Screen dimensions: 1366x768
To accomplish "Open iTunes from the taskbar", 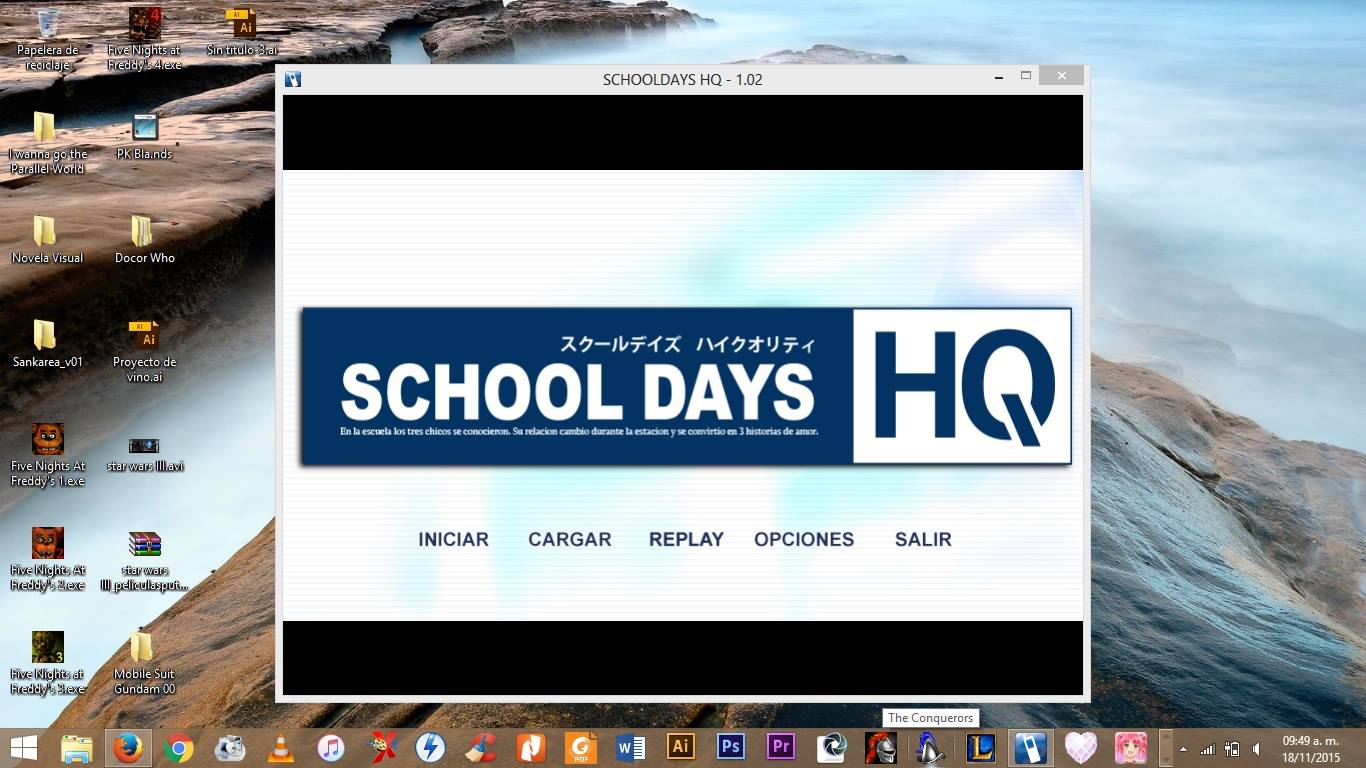I will pyautogui.click(x=331, y=748).
